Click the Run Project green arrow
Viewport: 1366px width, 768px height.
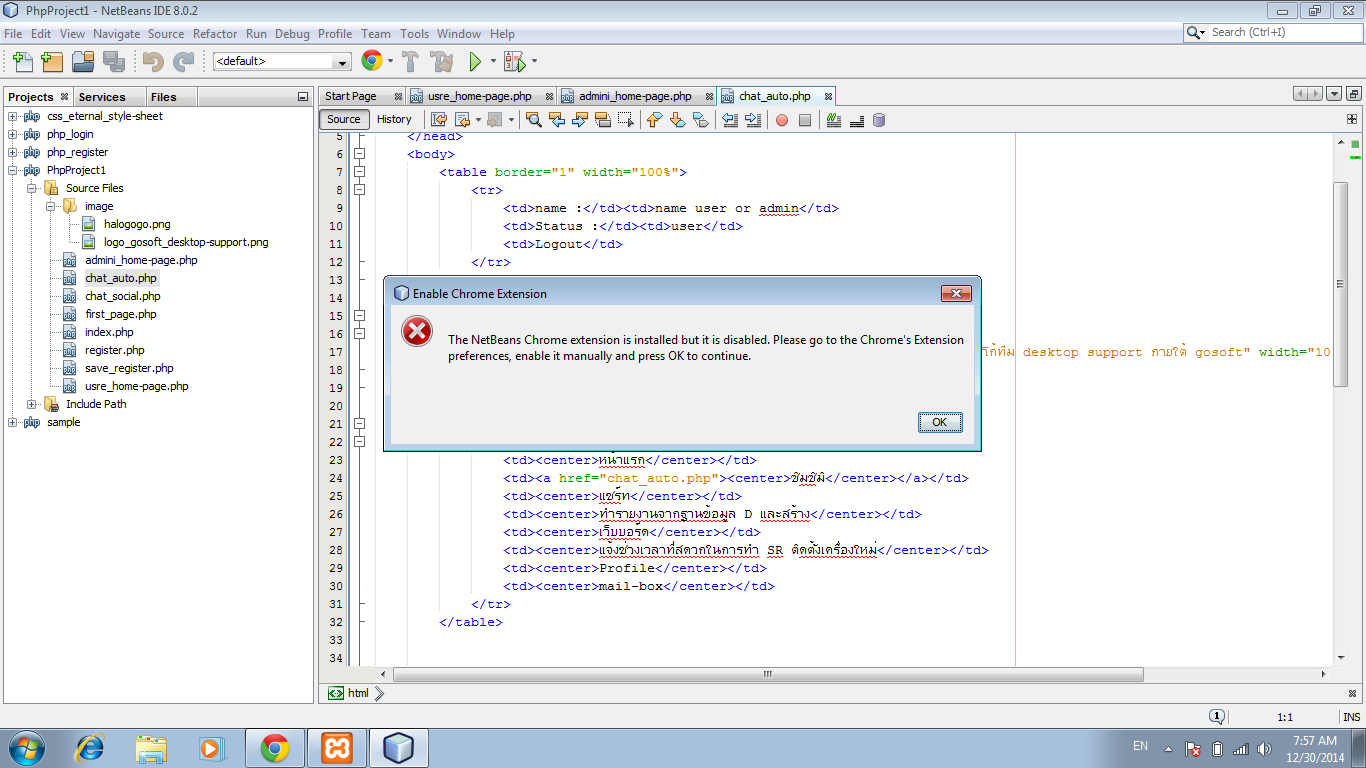point(476,61)
